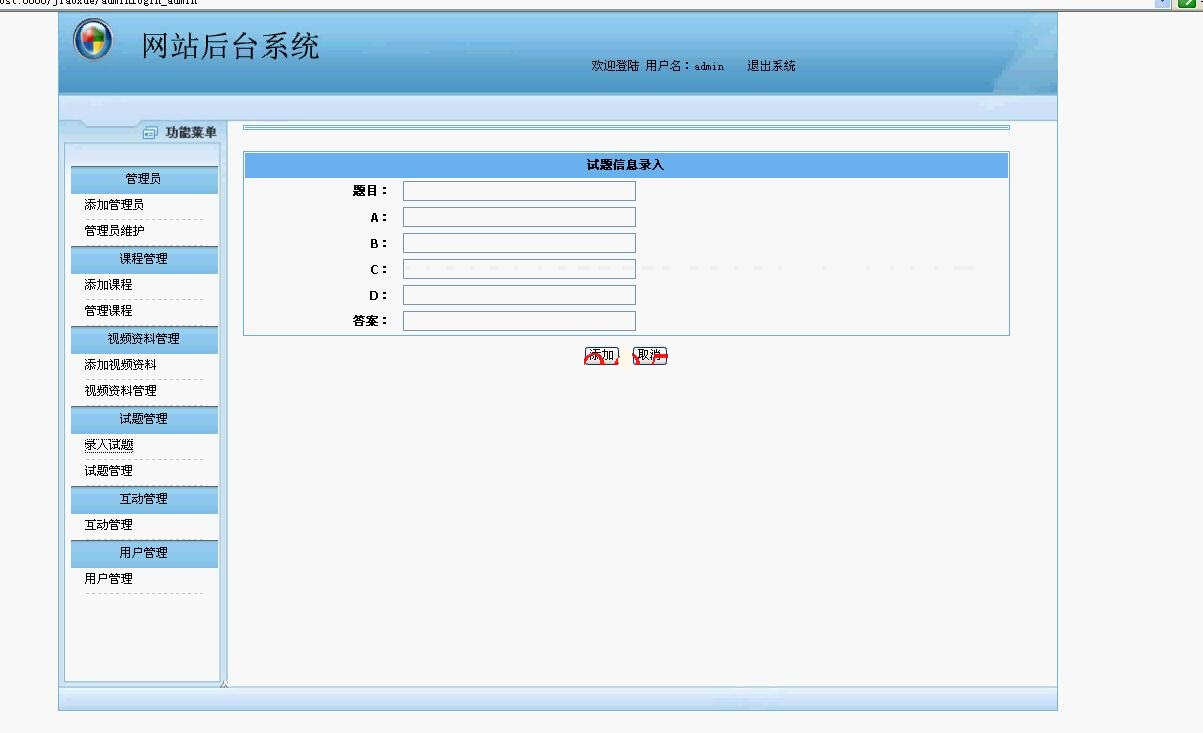Click the 退出系统 logout link
The width and height of the screenshot is (1203, 733).
[771, 66]
